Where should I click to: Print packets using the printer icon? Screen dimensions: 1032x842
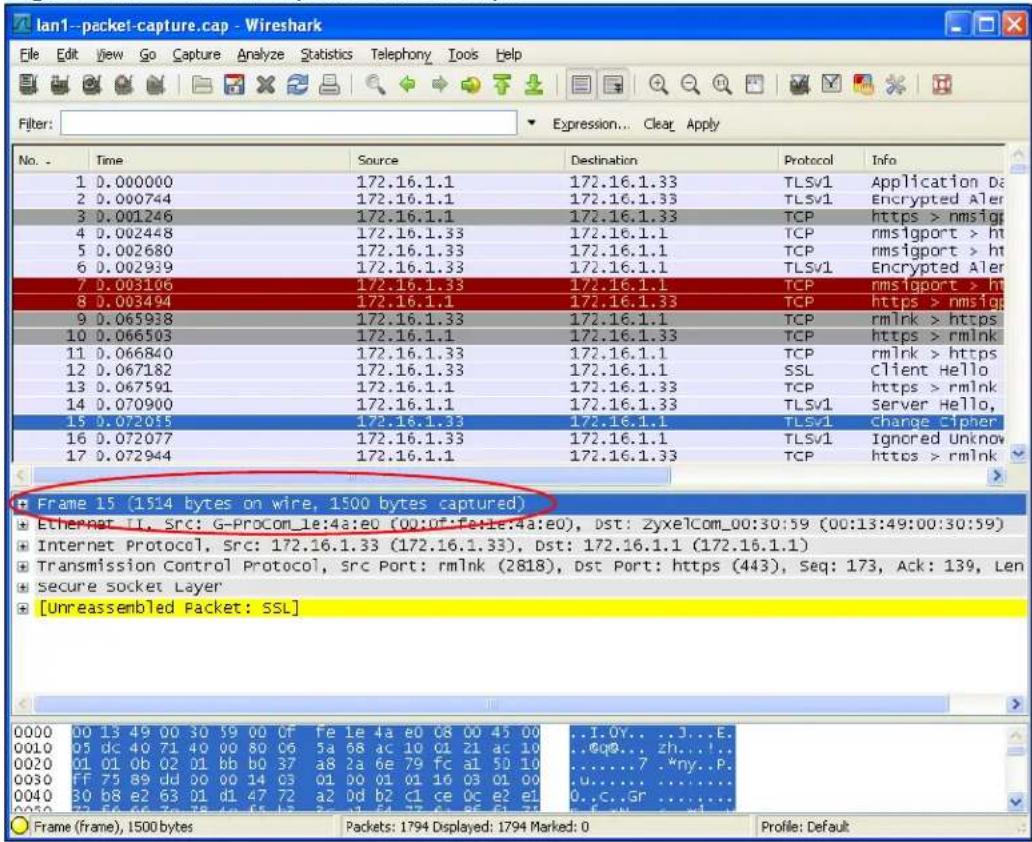(x=329, y=85)
